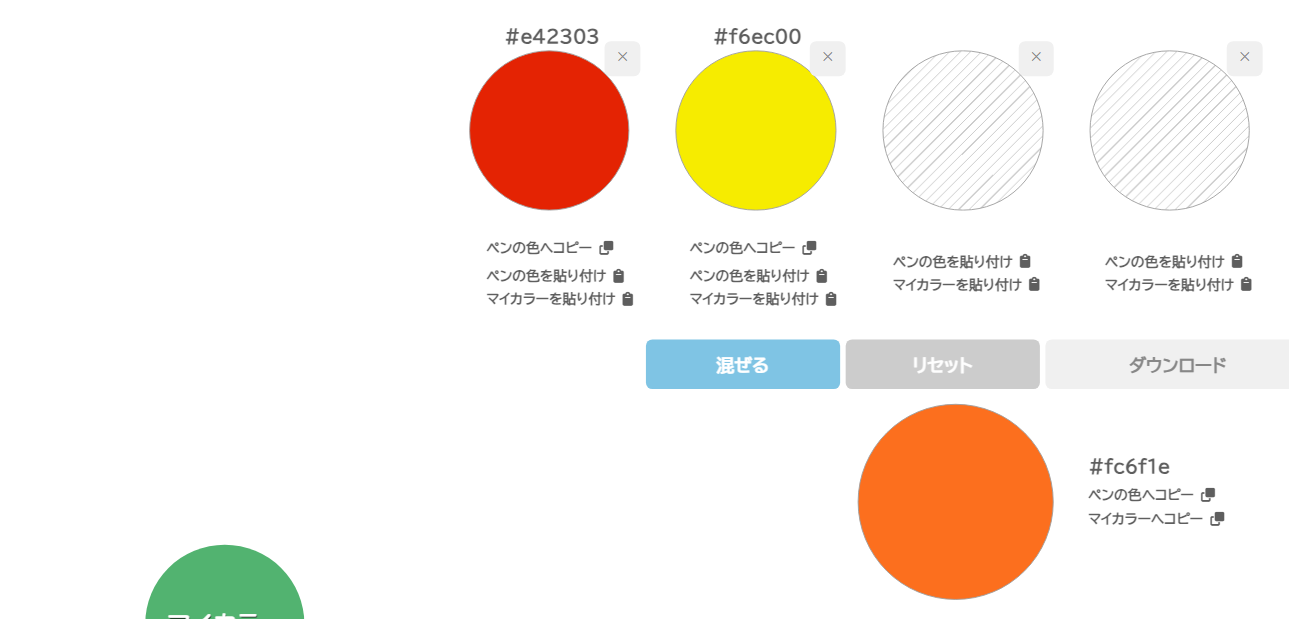This screenshot has width=1289, height=619.
Task: Click paste my color icon under fourth circle
Action: pos(1245,284)
